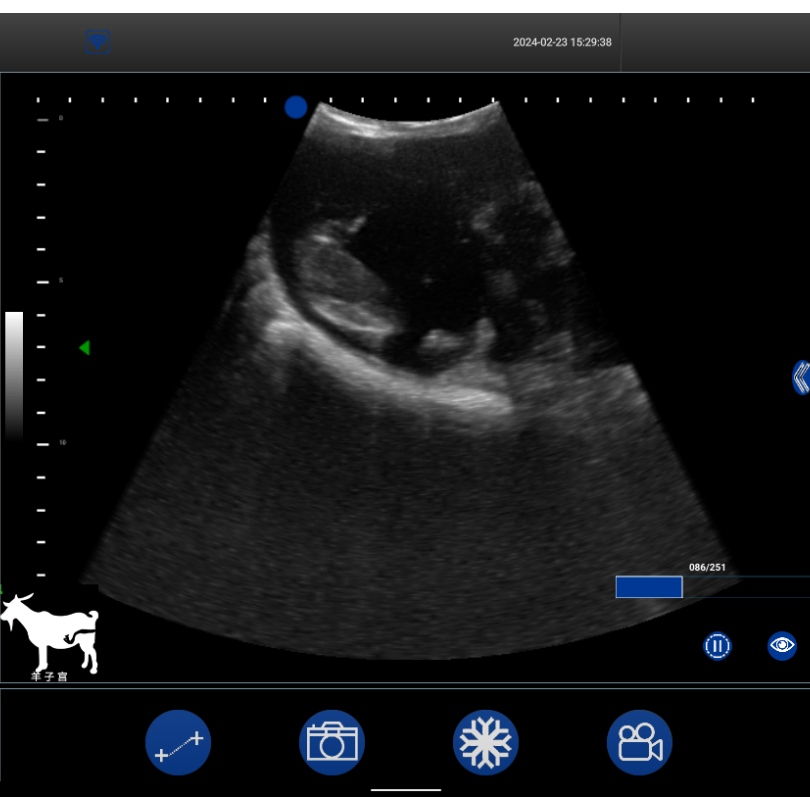Capture a snapshot with the camera button
Image resolution: width=810 pixels, height=810 pixels.
[x=332, y=742]
